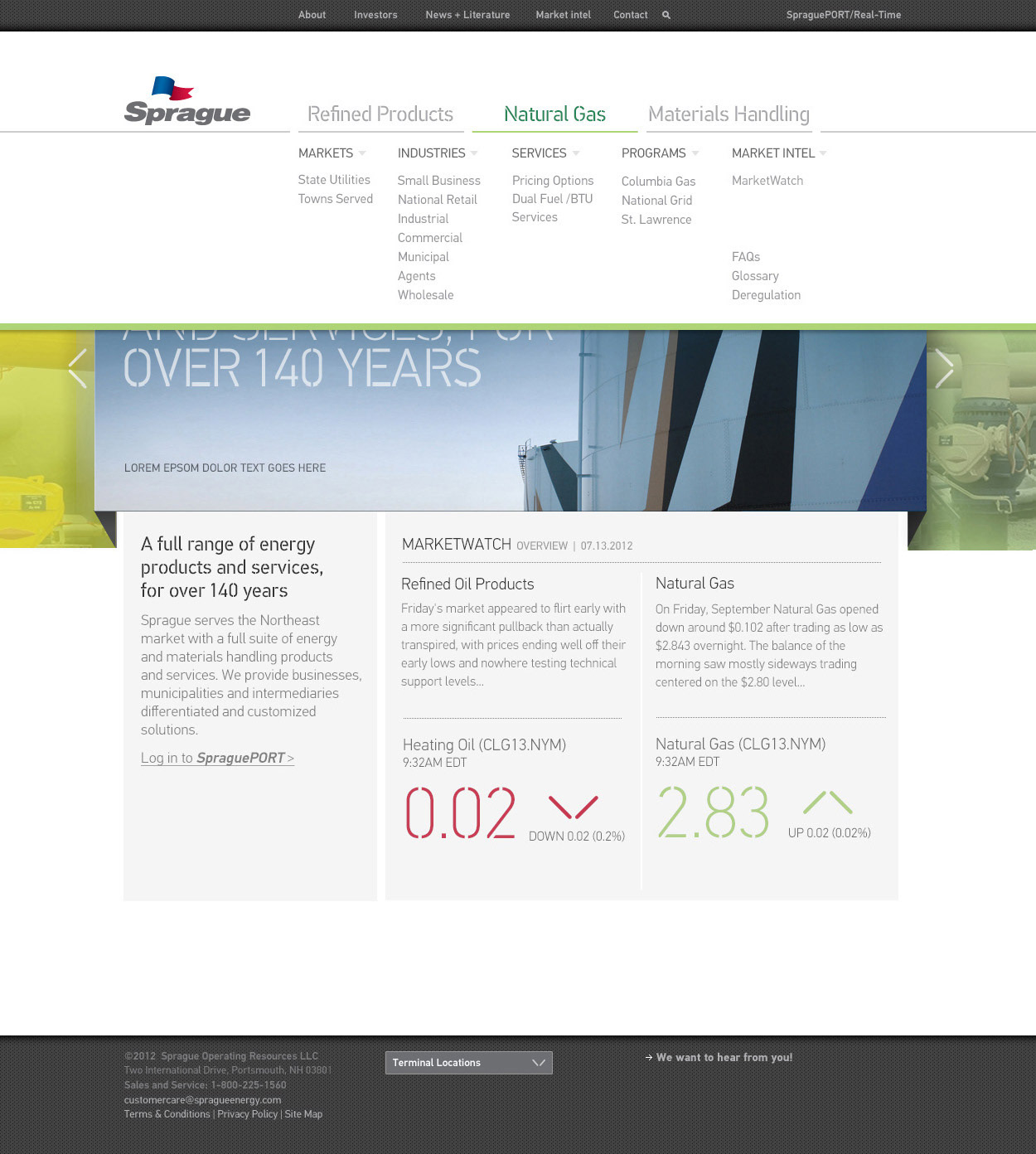Viewport: 1036px width, 1154px height.
Task: Open MarketWatch under Market Intel
Action: point(767,181)
